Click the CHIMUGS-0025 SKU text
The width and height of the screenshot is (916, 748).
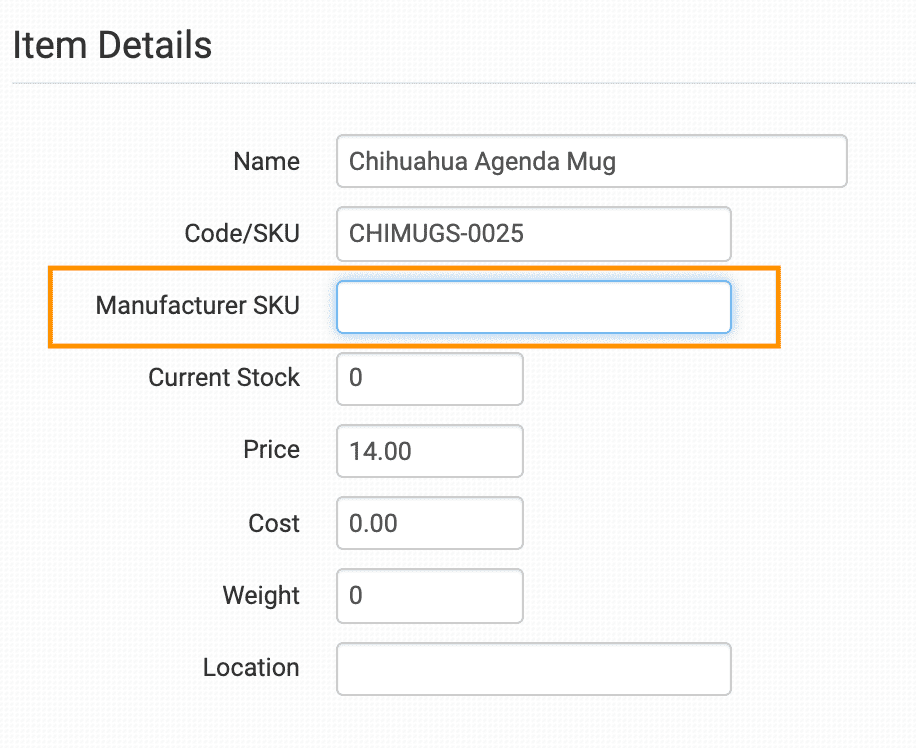(x=436, y=234)
